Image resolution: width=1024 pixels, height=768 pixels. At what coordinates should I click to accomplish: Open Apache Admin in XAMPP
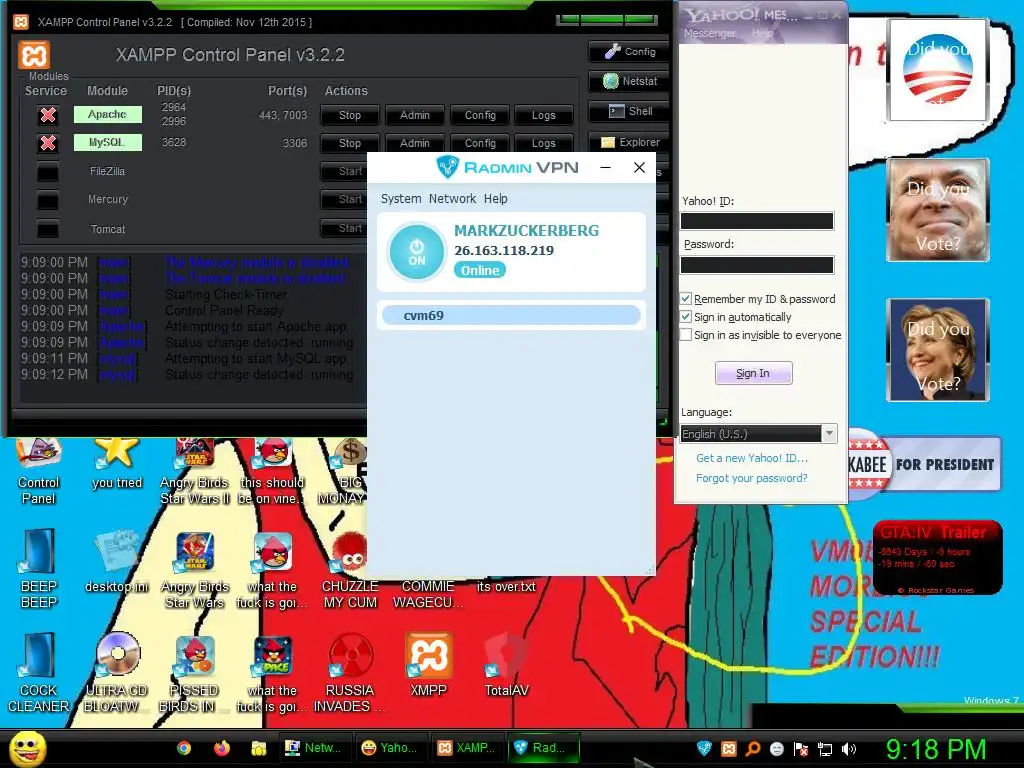415,115
